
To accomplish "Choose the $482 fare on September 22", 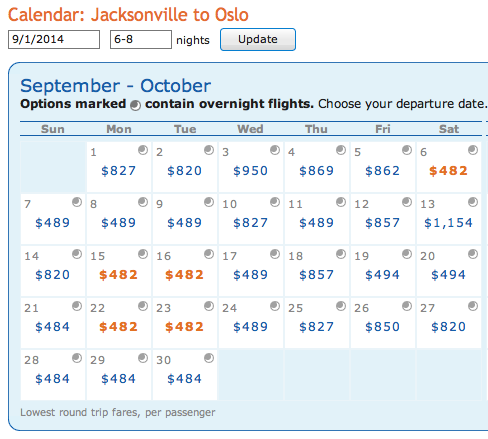I will (118, 327).
